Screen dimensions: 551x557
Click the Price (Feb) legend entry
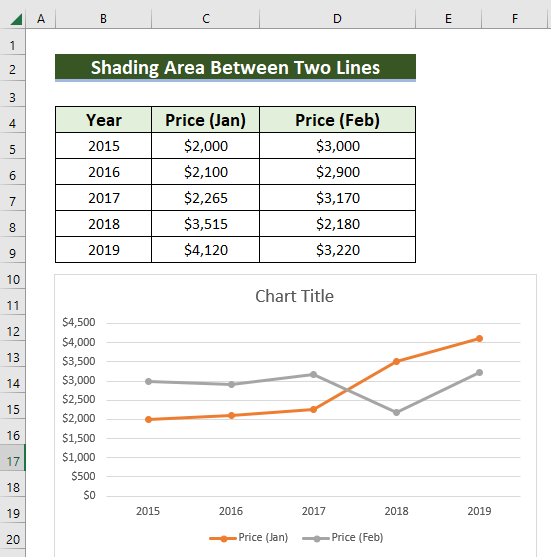pyautogui.click(x=343, y=537)
